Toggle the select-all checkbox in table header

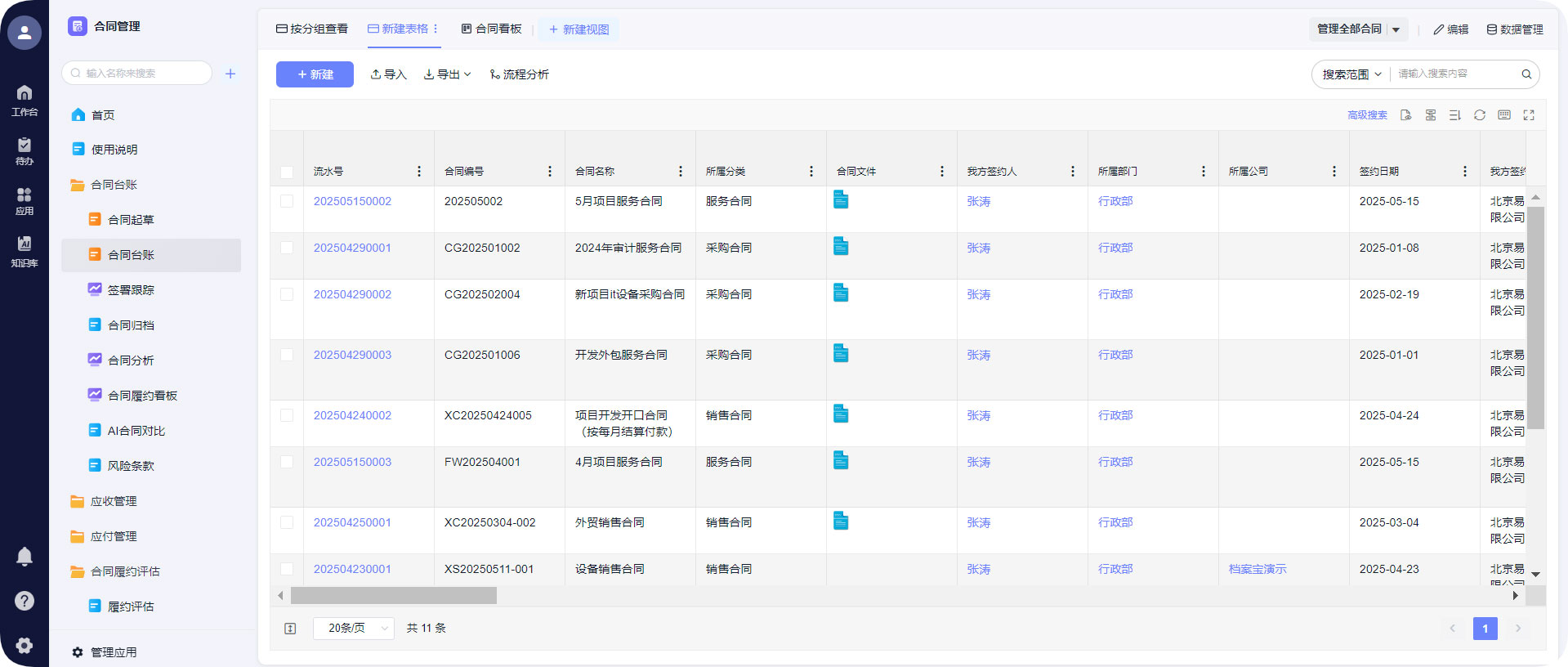pos(287,172)
